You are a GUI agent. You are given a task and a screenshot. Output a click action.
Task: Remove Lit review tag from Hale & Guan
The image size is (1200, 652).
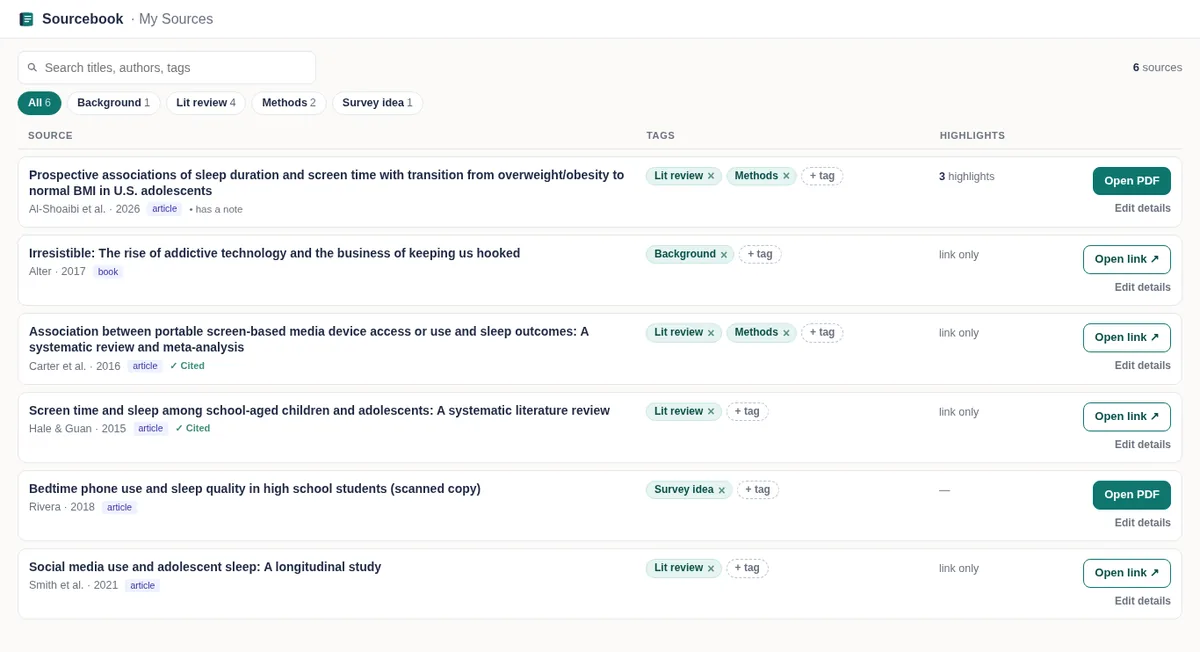pyautogui.click(x=711, y=411)
